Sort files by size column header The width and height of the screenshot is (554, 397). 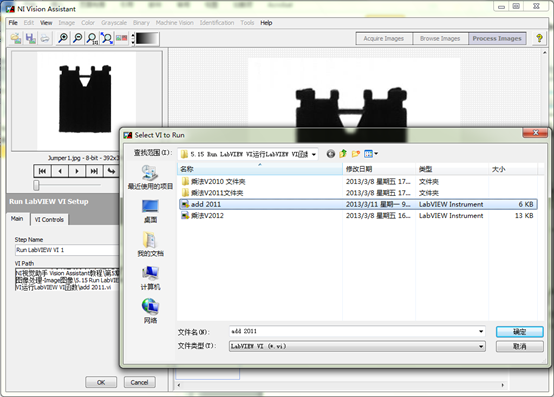pyautogui.click(x=513, y=169)
